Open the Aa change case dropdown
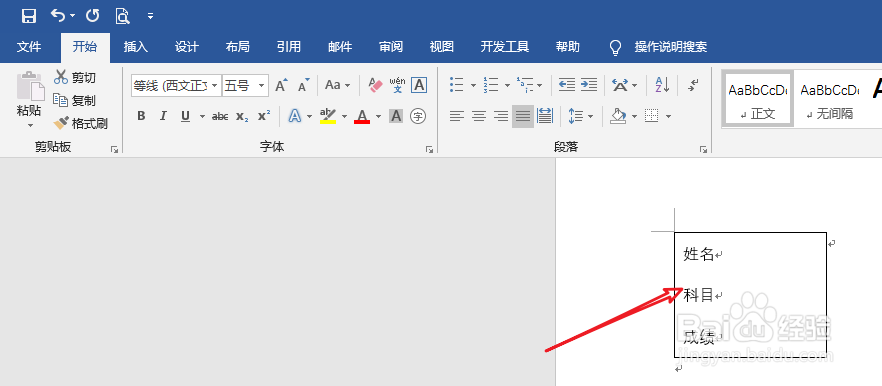Screen dimensions: 882x386 338,86
